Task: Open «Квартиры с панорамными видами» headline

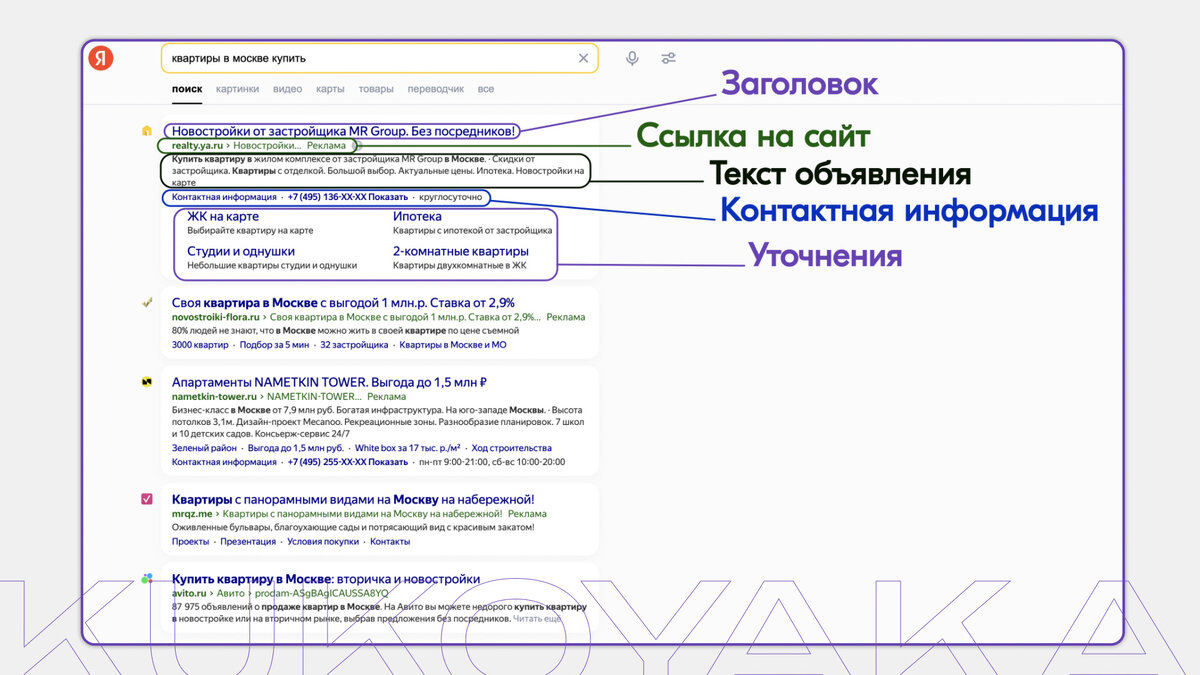Action: pyautogui.click(x=353, y=499)
